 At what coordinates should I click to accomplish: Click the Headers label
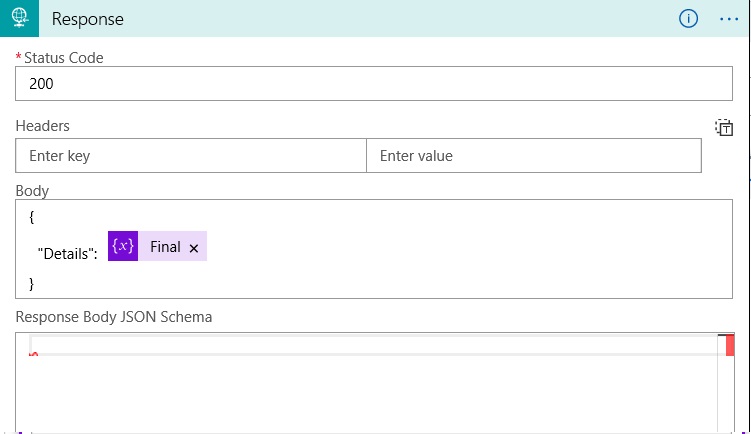(x=43, y=126)
